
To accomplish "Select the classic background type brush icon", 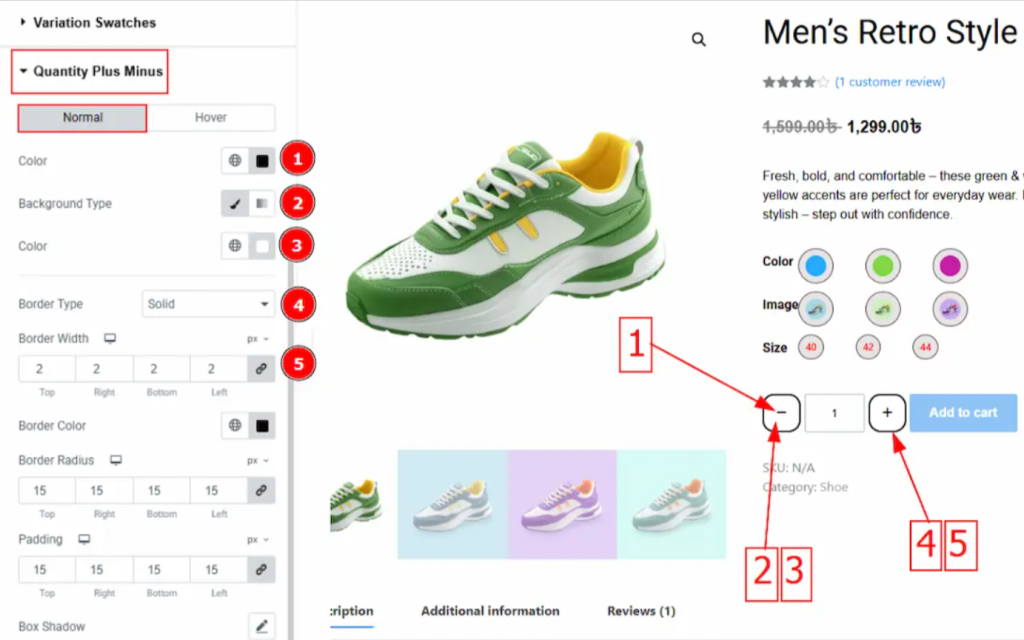I will [x=235, y=204].
